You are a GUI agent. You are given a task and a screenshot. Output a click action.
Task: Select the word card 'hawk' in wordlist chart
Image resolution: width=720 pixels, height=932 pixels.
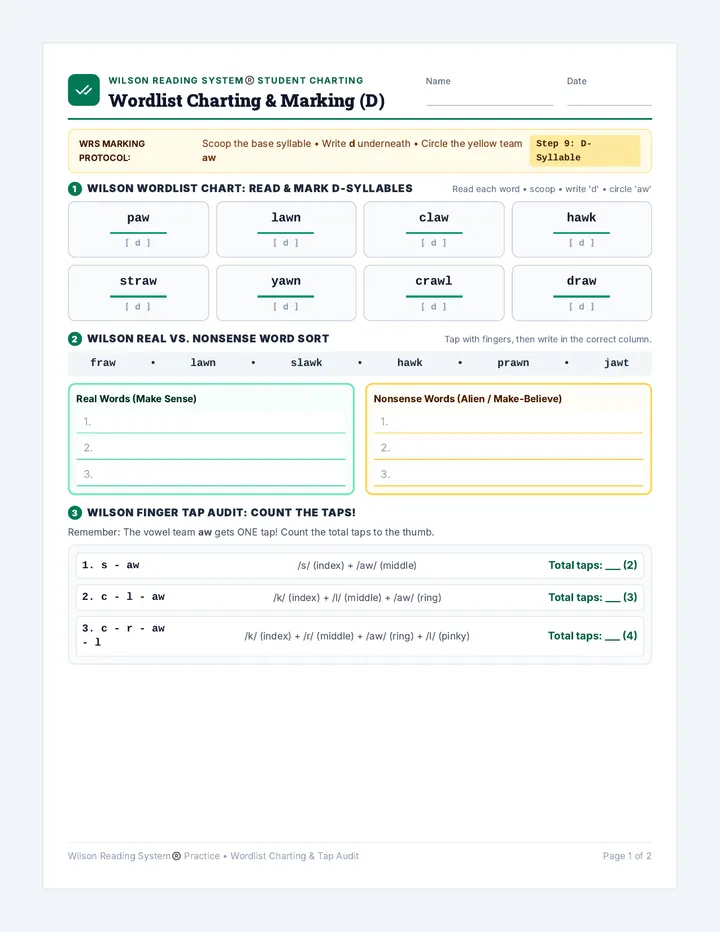tap(581, 229)
